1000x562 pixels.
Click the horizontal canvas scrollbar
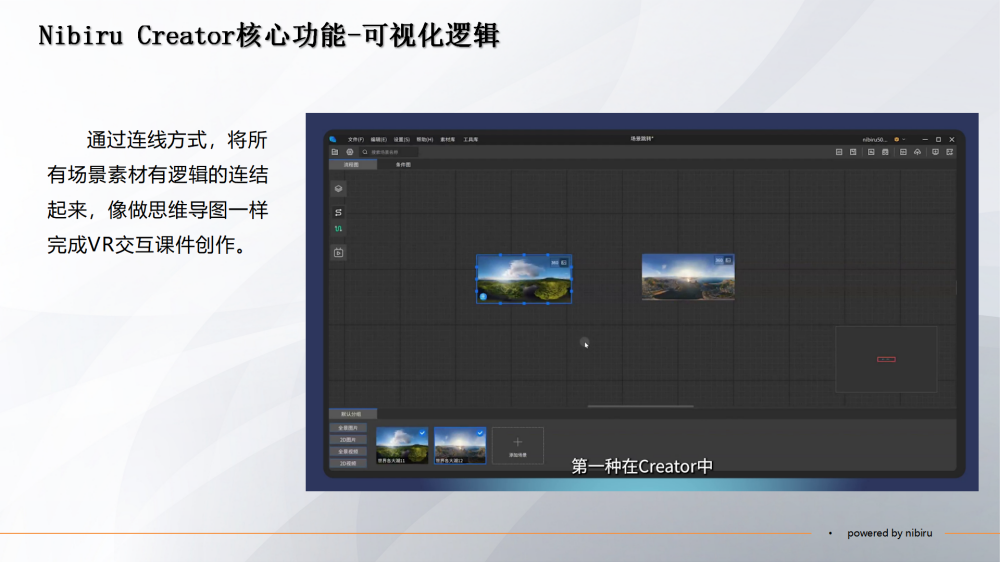pyautogui.click(x=640, y=406)
